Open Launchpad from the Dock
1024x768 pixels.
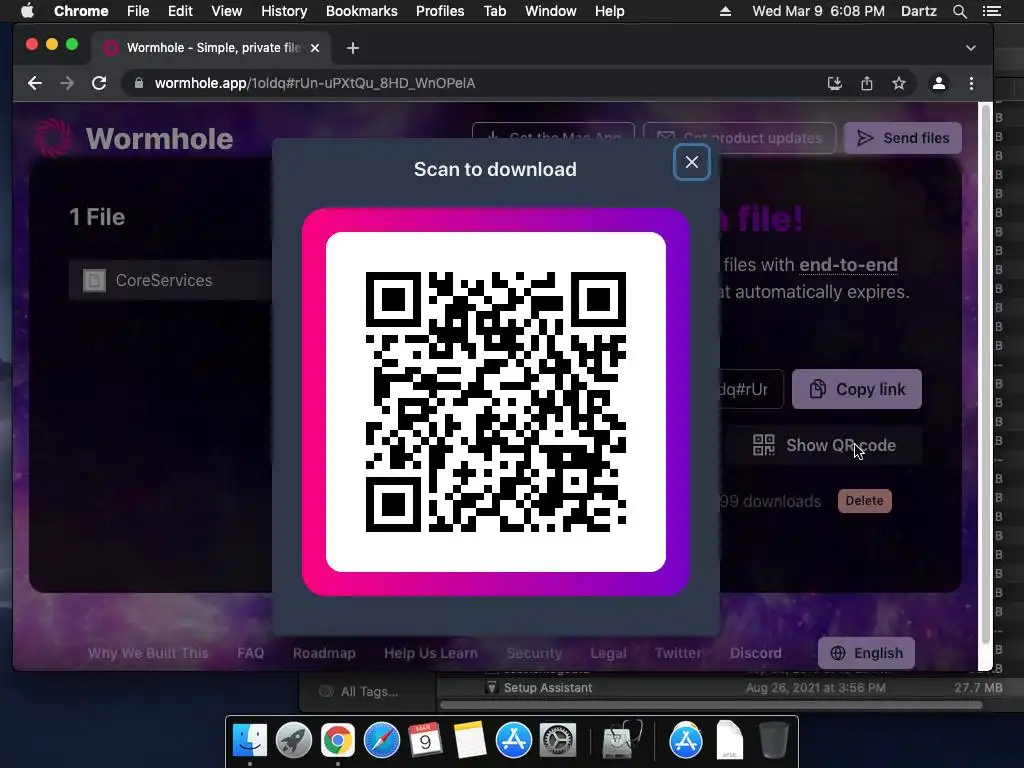[x=293, y=740]
